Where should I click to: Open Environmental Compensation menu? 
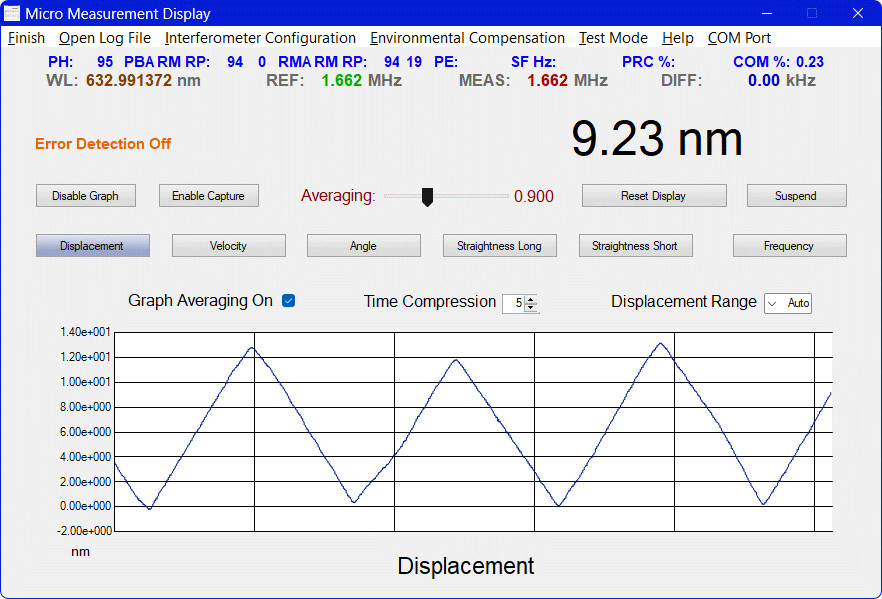tap(467, 38)
